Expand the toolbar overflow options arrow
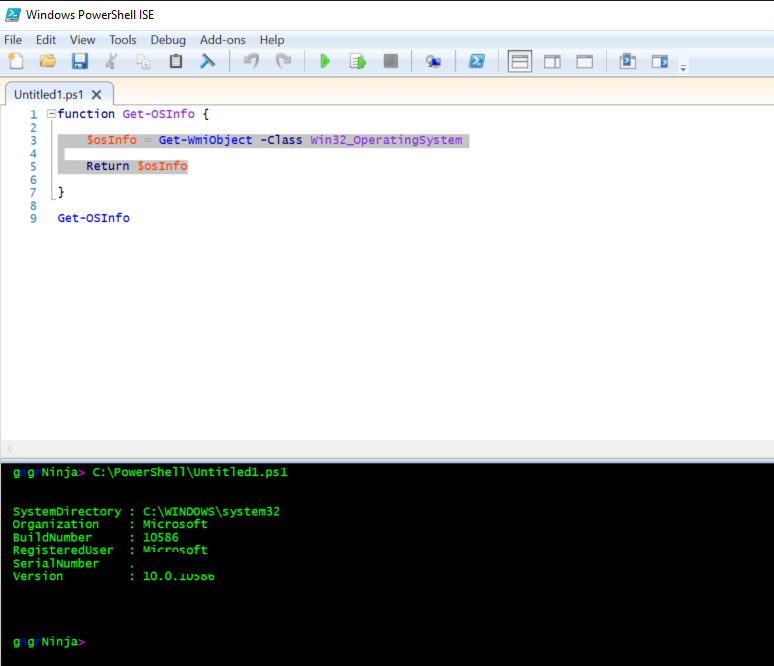Image resolution: width=774 pixels, height=666 pixels. 684,68
